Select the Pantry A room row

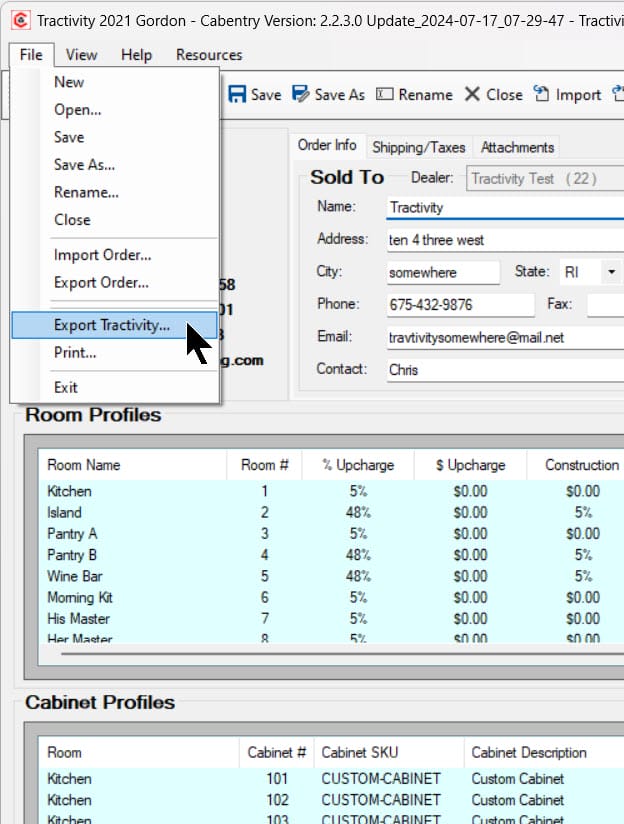tap(331, 534)
